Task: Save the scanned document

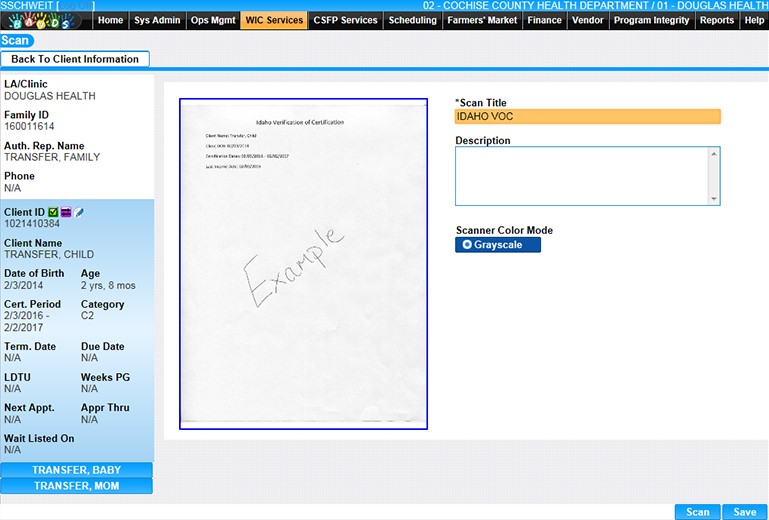Action: 744,512
